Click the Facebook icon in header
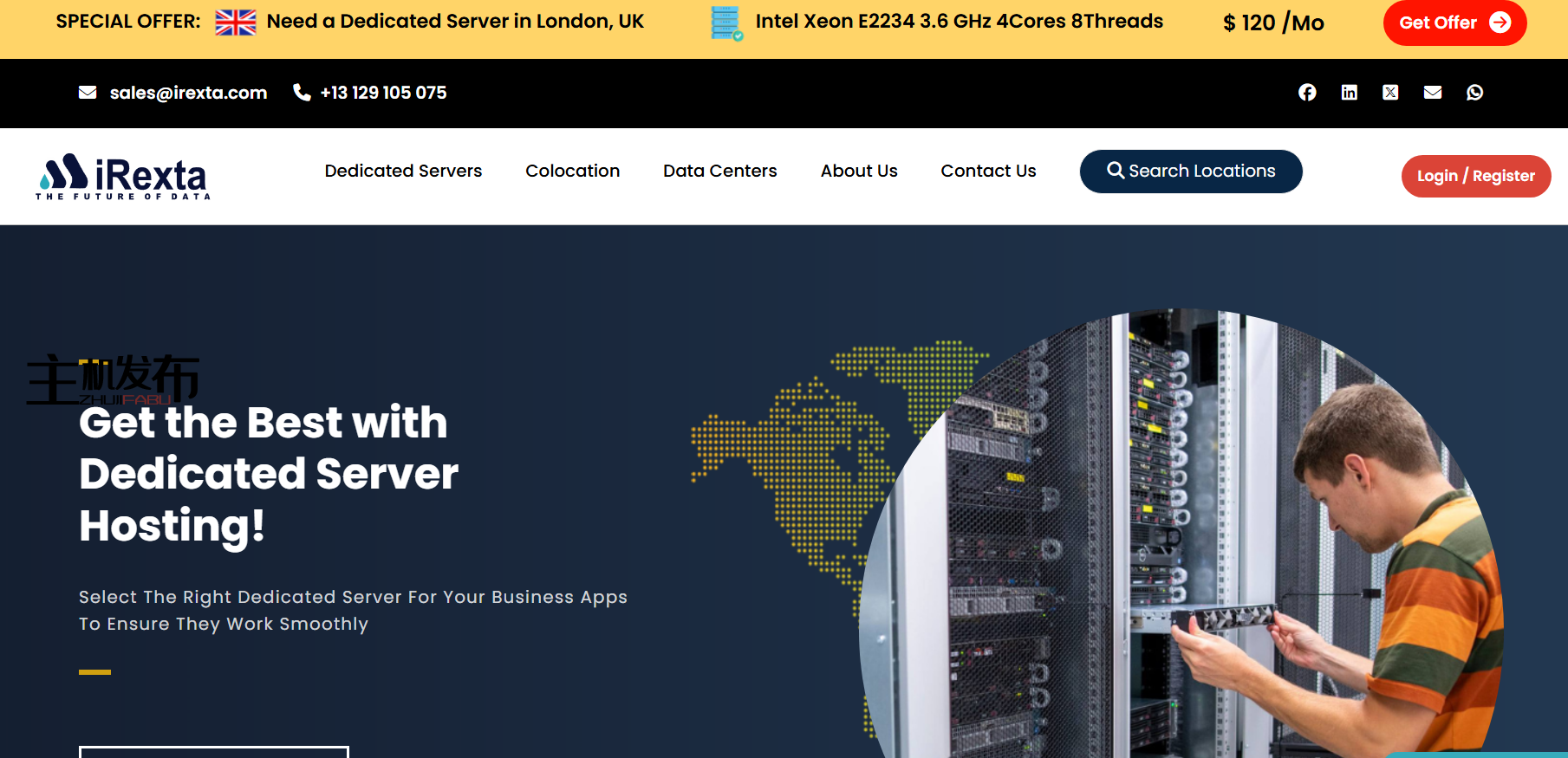The width and height of the screenshot is (1568, 758). (1307, 93)
